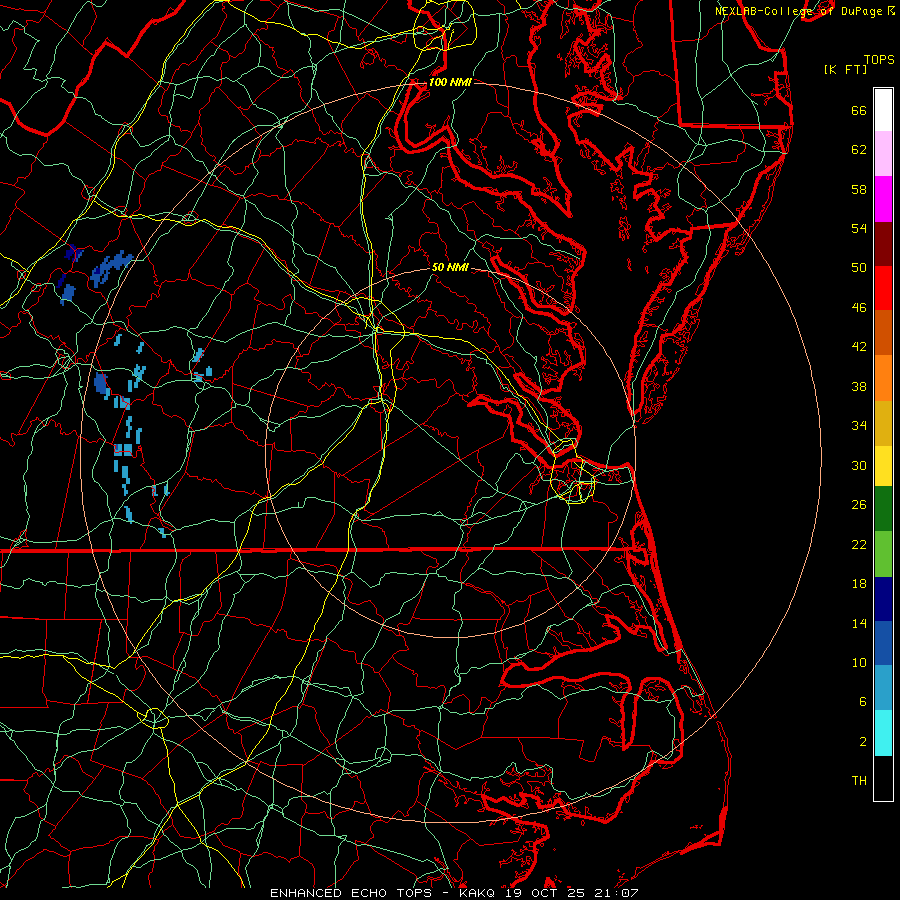Click the light pink 62 K FT swatch

coord(883,153)
